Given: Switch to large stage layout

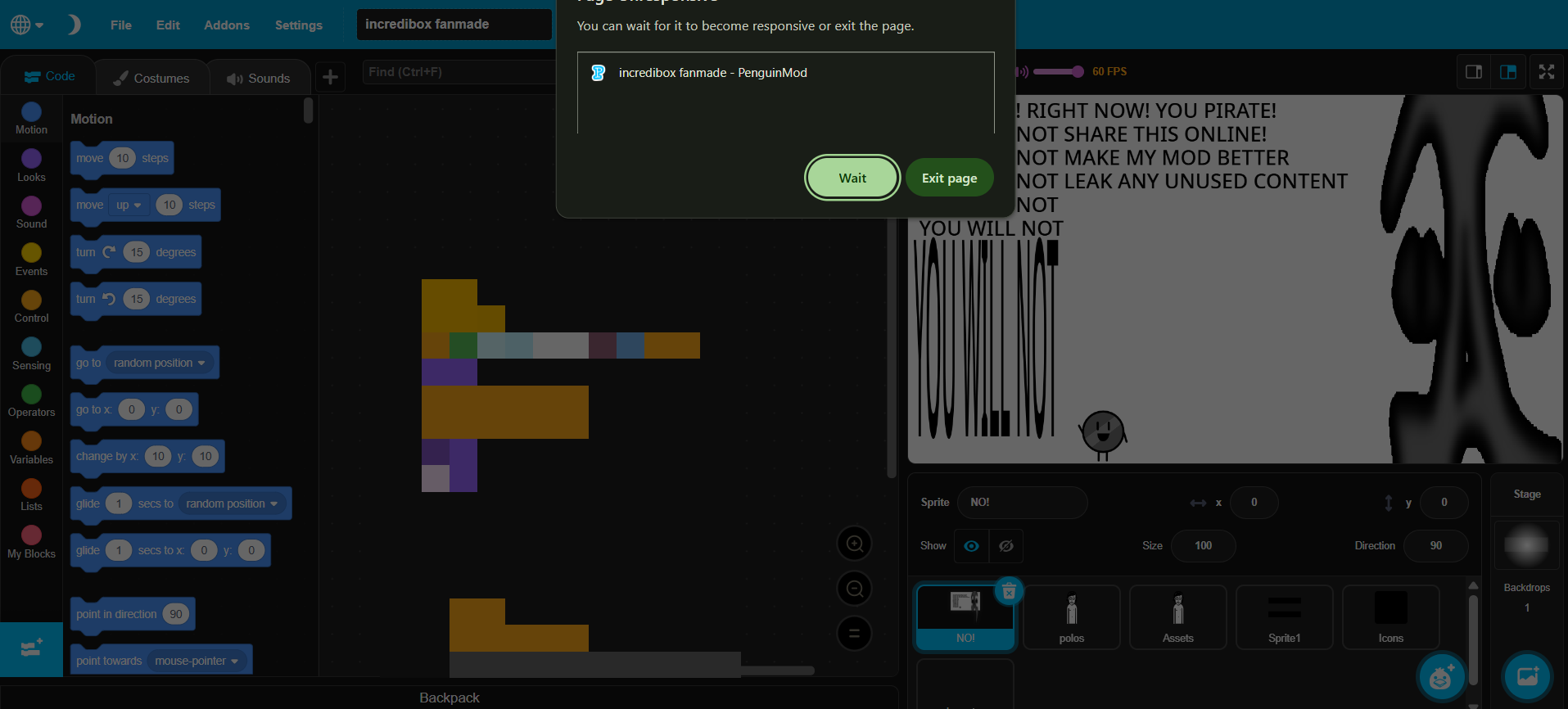Looking at the screenshot, I should [1508, 72].
